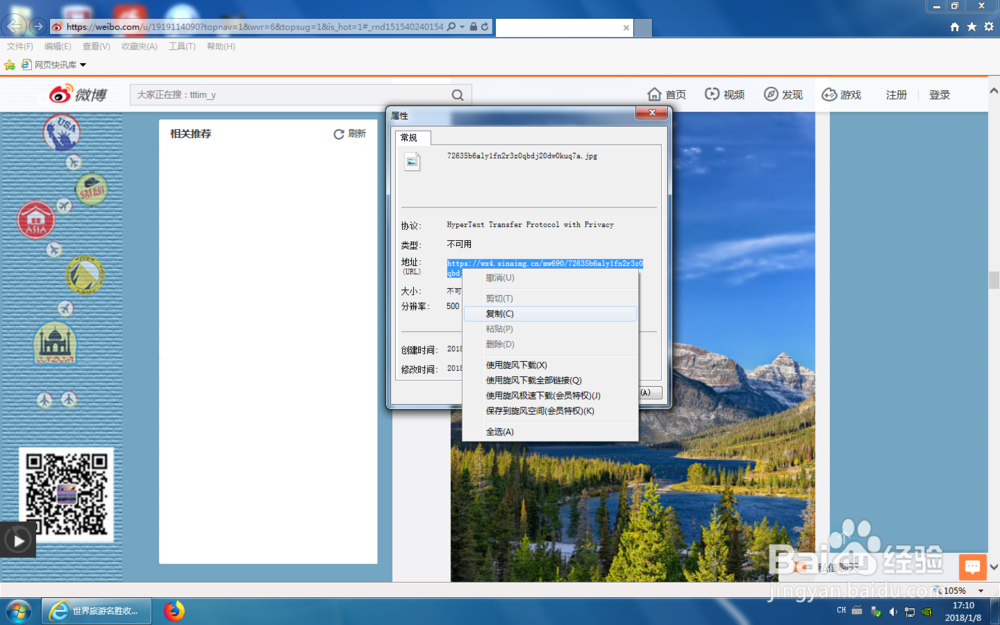Click the volume speaker tray icon
The image size is (1000, 625).
[x=892, y=611]
